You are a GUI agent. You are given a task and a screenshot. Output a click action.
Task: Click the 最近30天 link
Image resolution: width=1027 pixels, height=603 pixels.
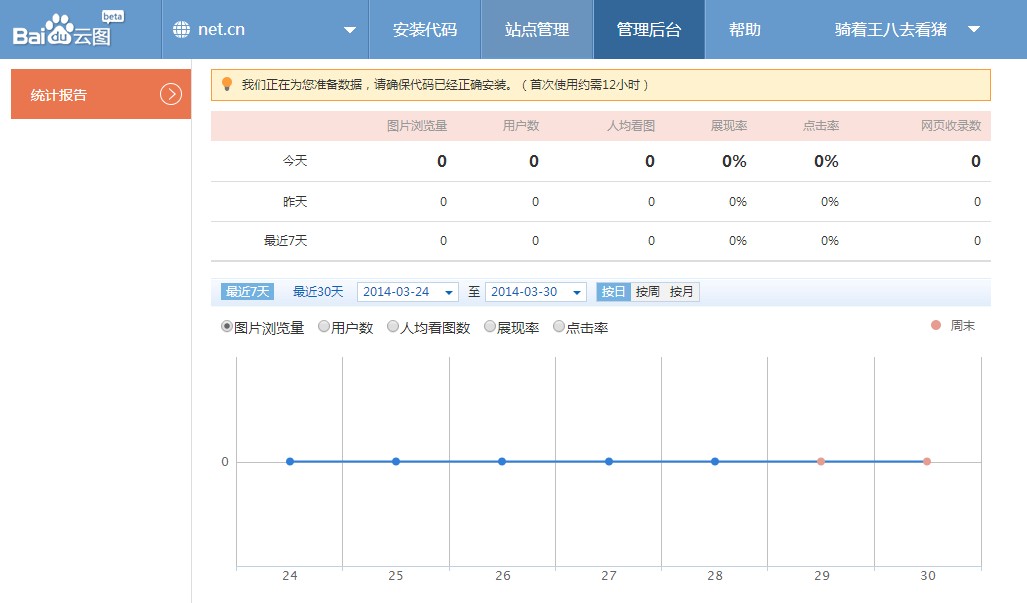[318, 292]
